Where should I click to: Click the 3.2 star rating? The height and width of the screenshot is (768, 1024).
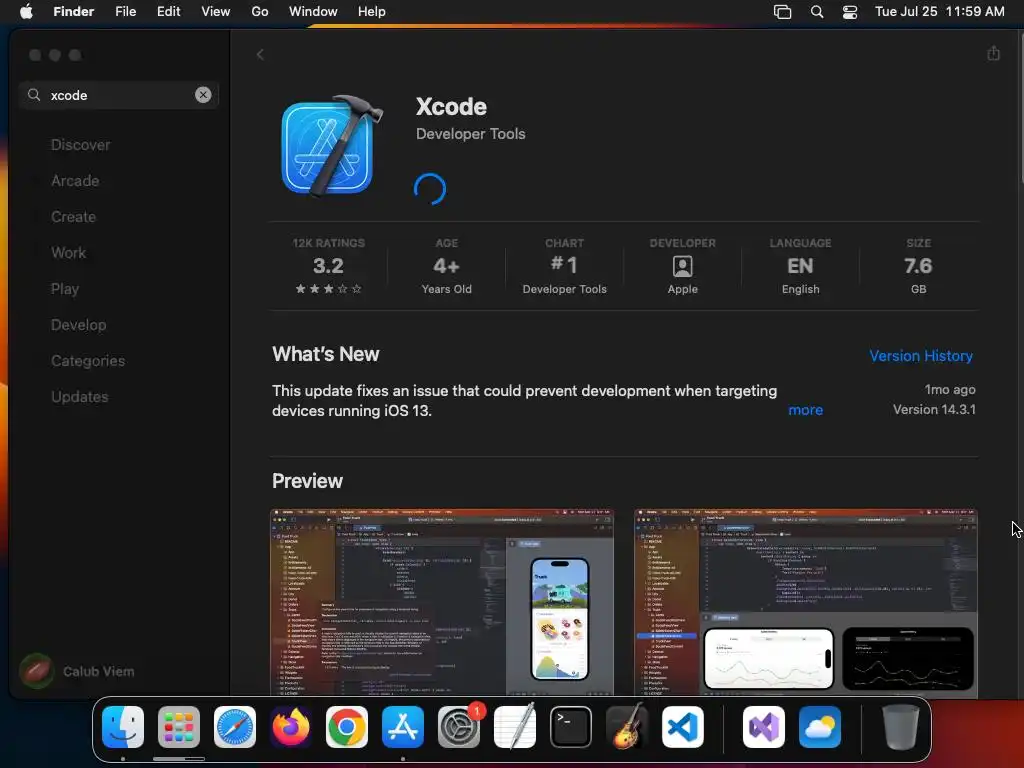(x=328, y=266)
